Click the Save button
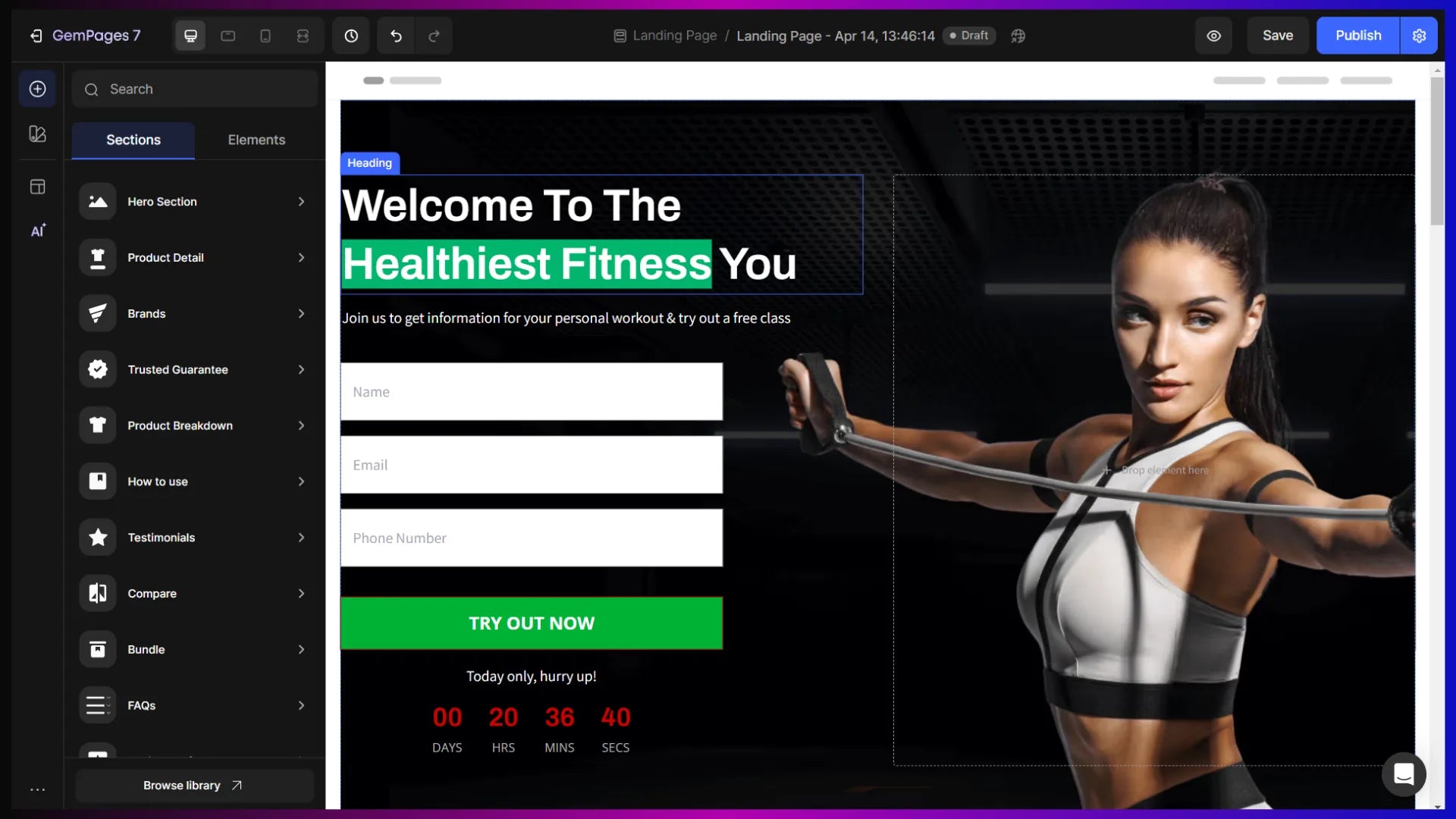Viewport: 1456px width, 819px height. click(x=1278, y=35)
